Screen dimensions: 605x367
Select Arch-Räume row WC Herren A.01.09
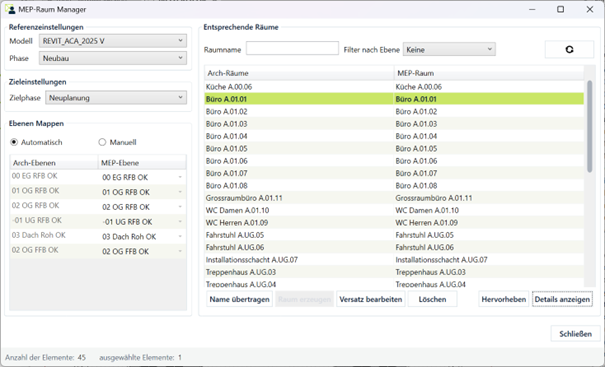click(x=299, y=223)
